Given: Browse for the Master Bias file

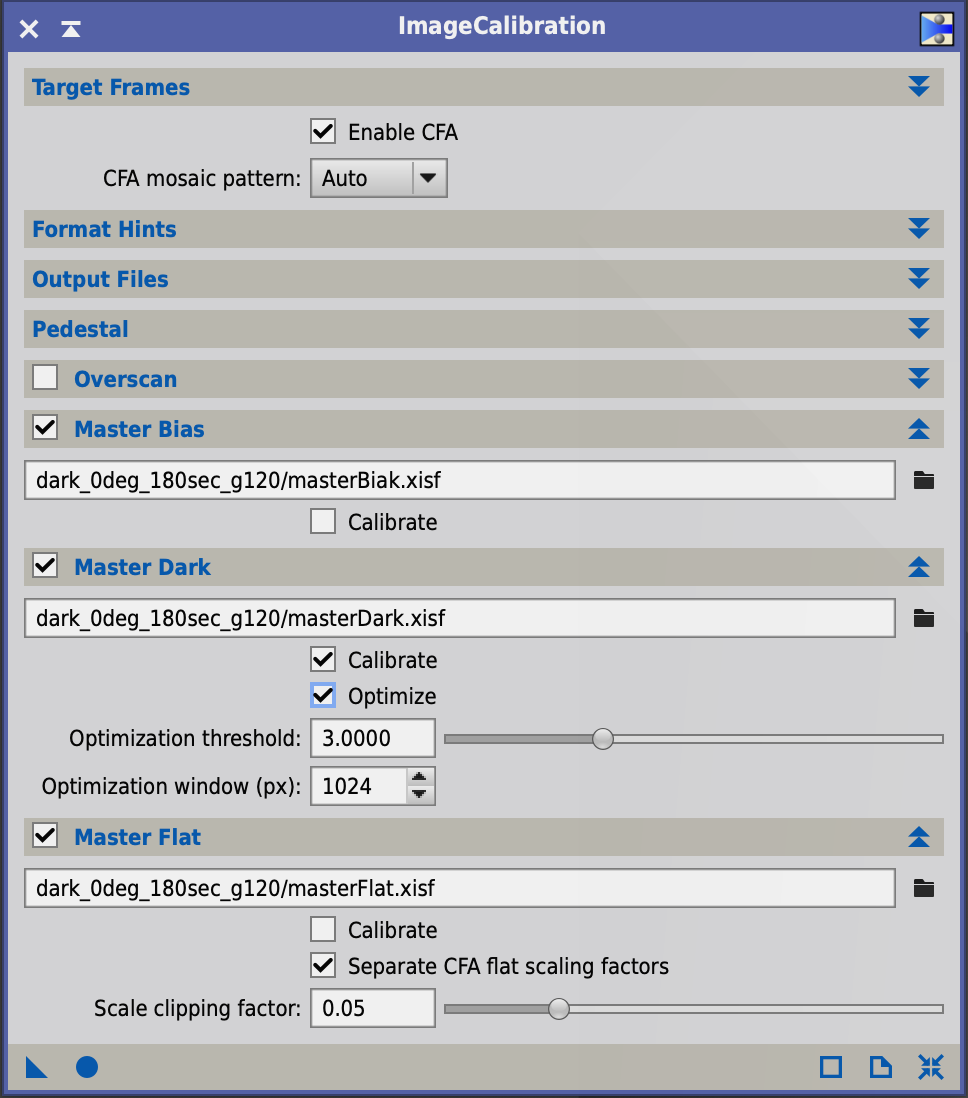Looking at the screenshot, I should [x=924, y=480].
